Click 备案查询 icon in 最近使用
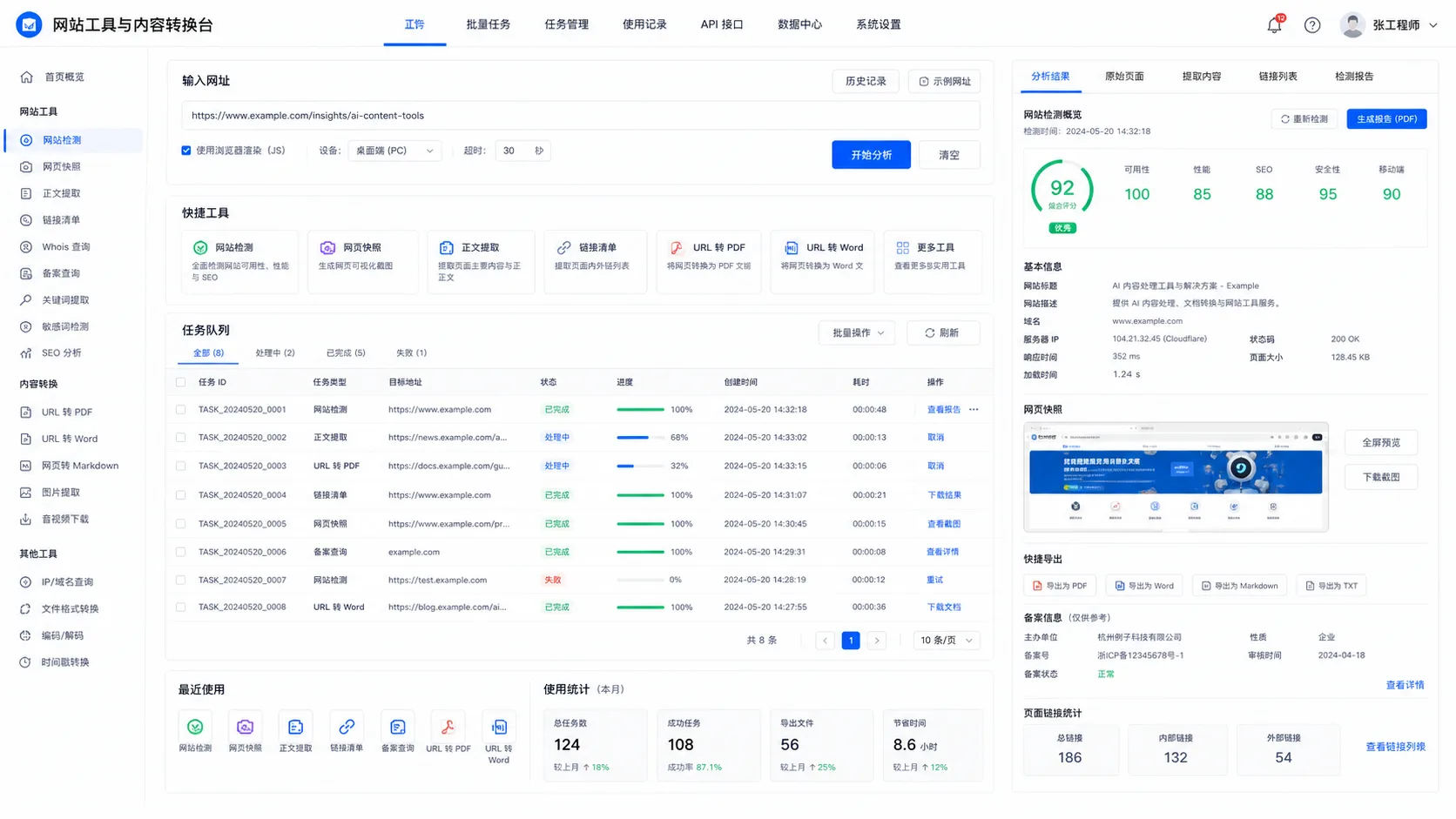The width and height of the screenshot is (1456, 819). [398, 727]
